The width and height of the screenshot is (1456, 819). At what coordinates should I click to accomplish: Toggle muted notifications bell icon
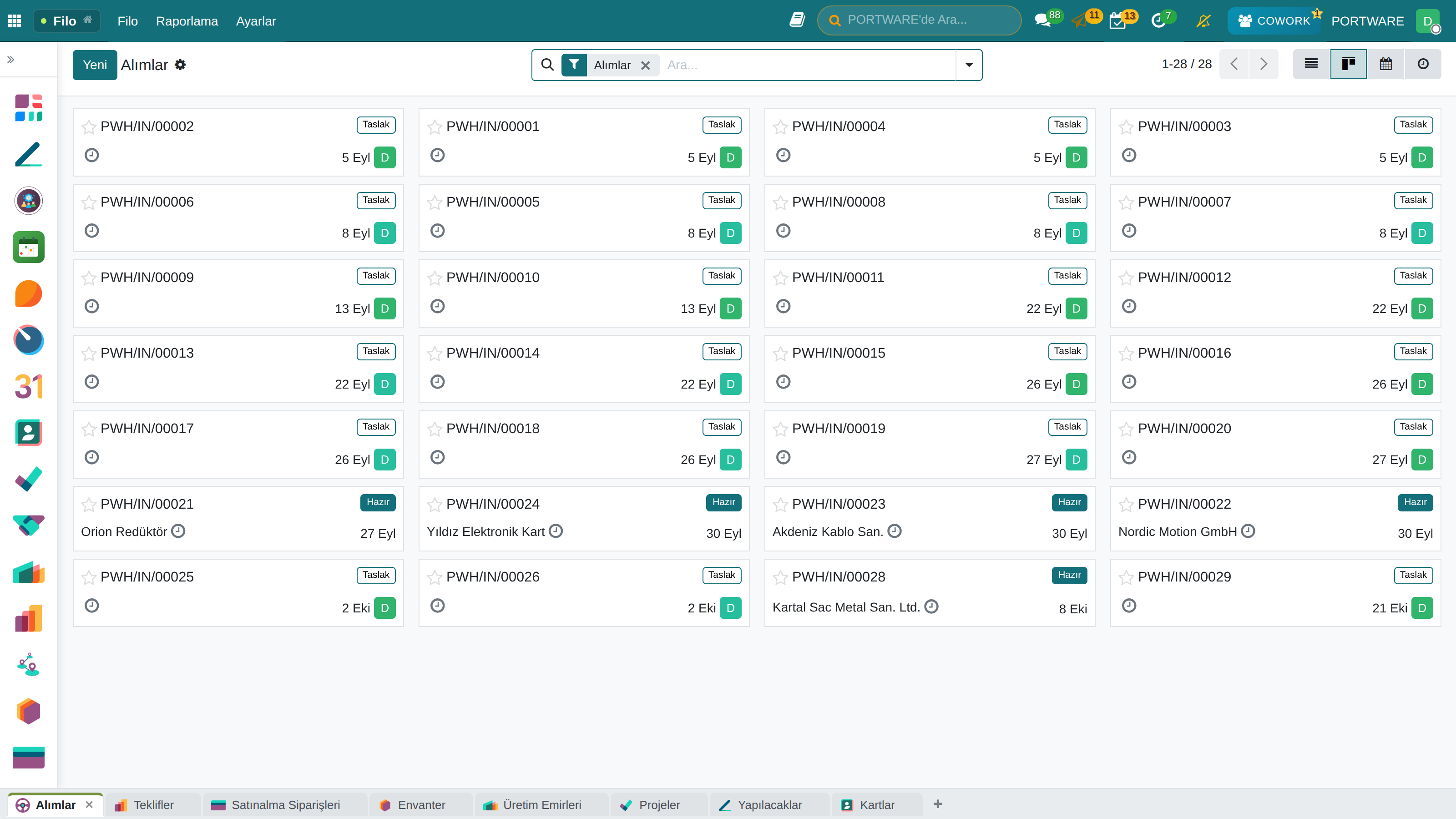[1204, 21]
